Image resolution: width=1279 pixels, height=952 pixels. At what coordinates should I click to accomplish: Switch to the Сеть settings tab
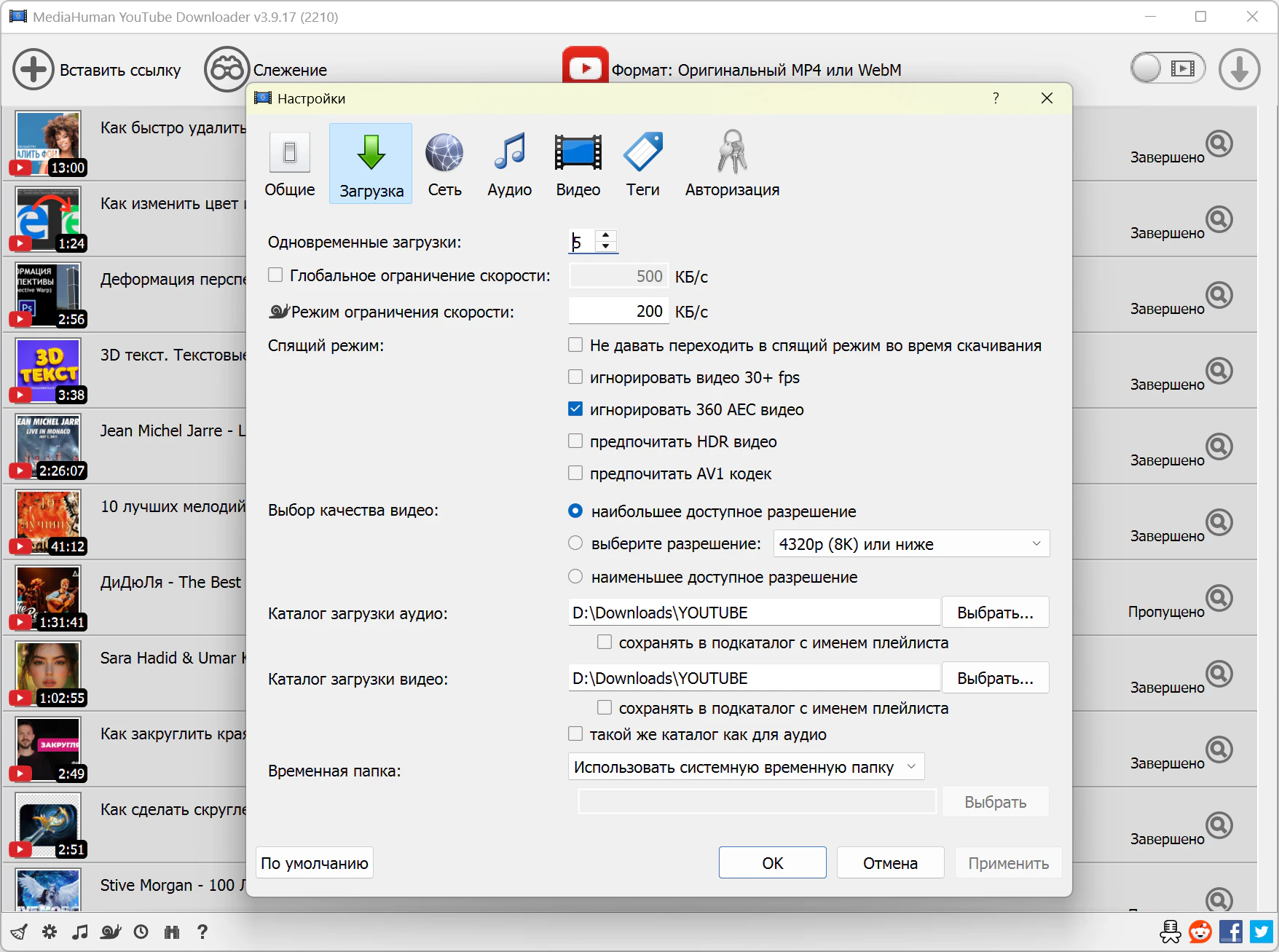pyautogui.click(x=444, y=164)
